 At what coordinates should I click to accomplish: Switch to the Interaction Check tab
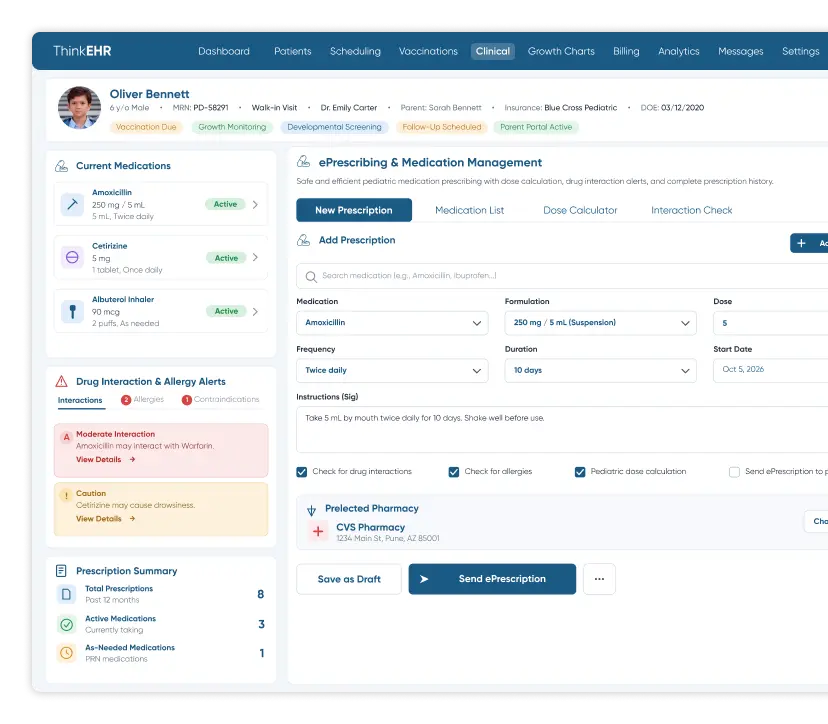pyautogui.click(x=691, y=210)
